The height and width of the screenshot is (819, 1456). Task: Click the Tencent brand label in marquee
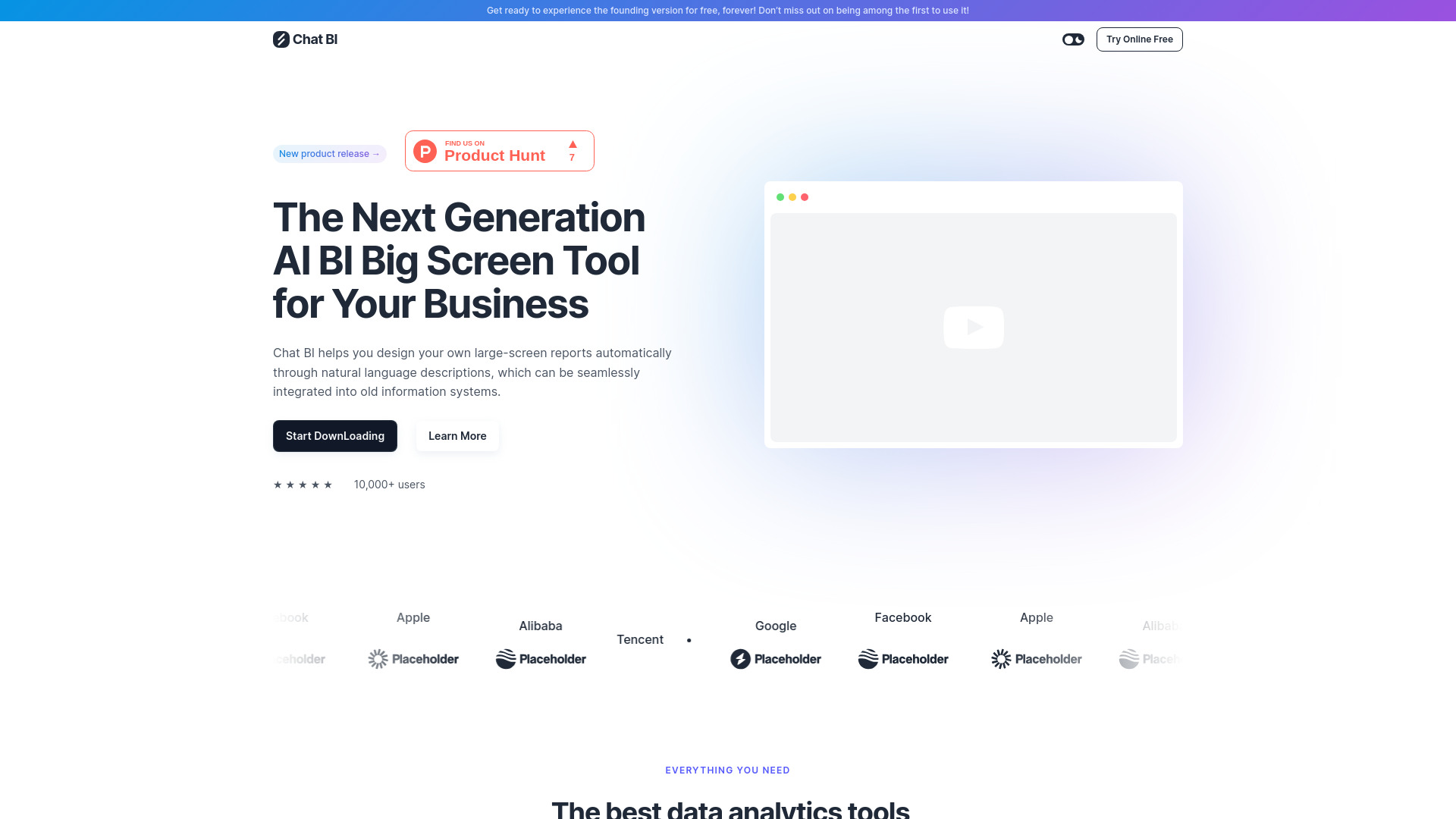click(640, 638)
